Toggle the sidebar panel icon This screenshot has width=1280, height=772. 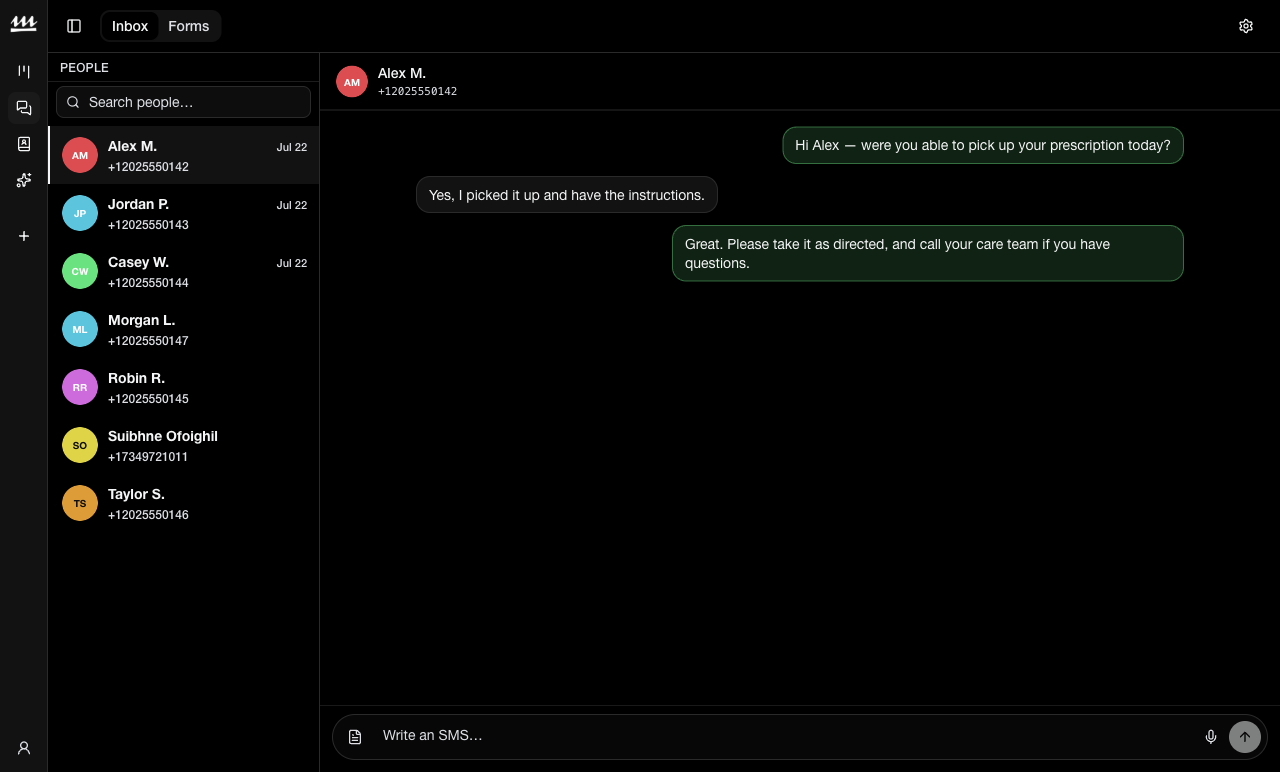[x=74, y=26]
